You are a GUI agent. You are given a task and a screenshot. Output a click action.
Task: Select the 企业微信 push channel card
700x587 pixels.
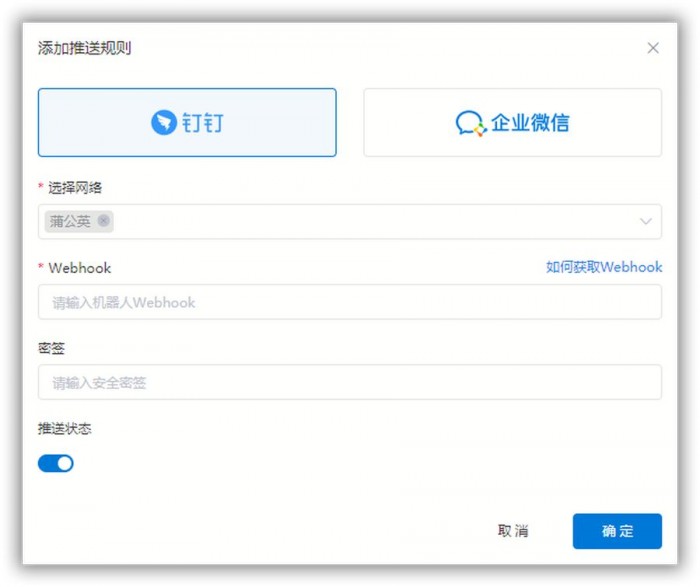pos(512,122)
